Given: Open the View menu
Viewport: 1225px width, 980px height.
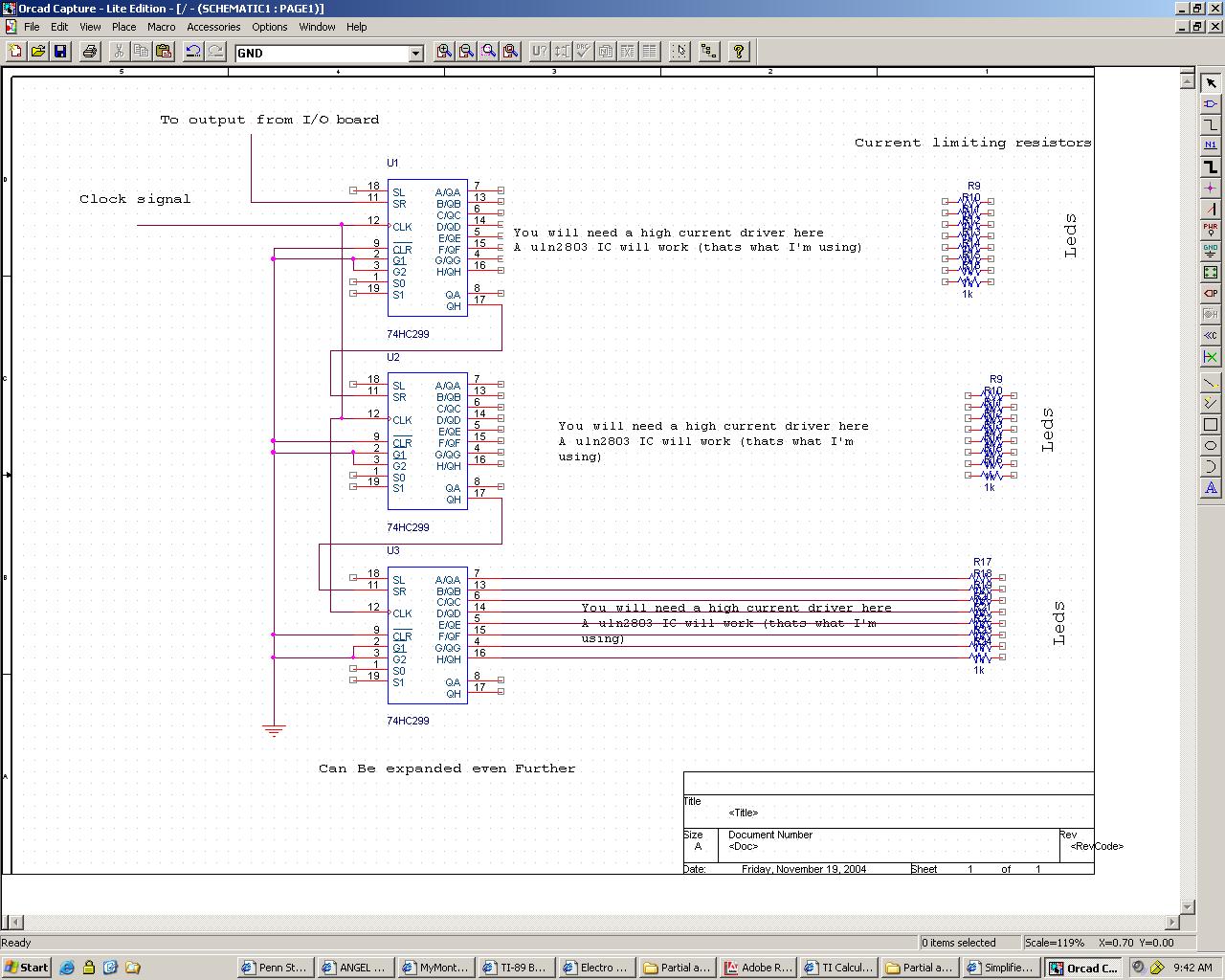Looking at the screenshot, I should click(90, 27).
